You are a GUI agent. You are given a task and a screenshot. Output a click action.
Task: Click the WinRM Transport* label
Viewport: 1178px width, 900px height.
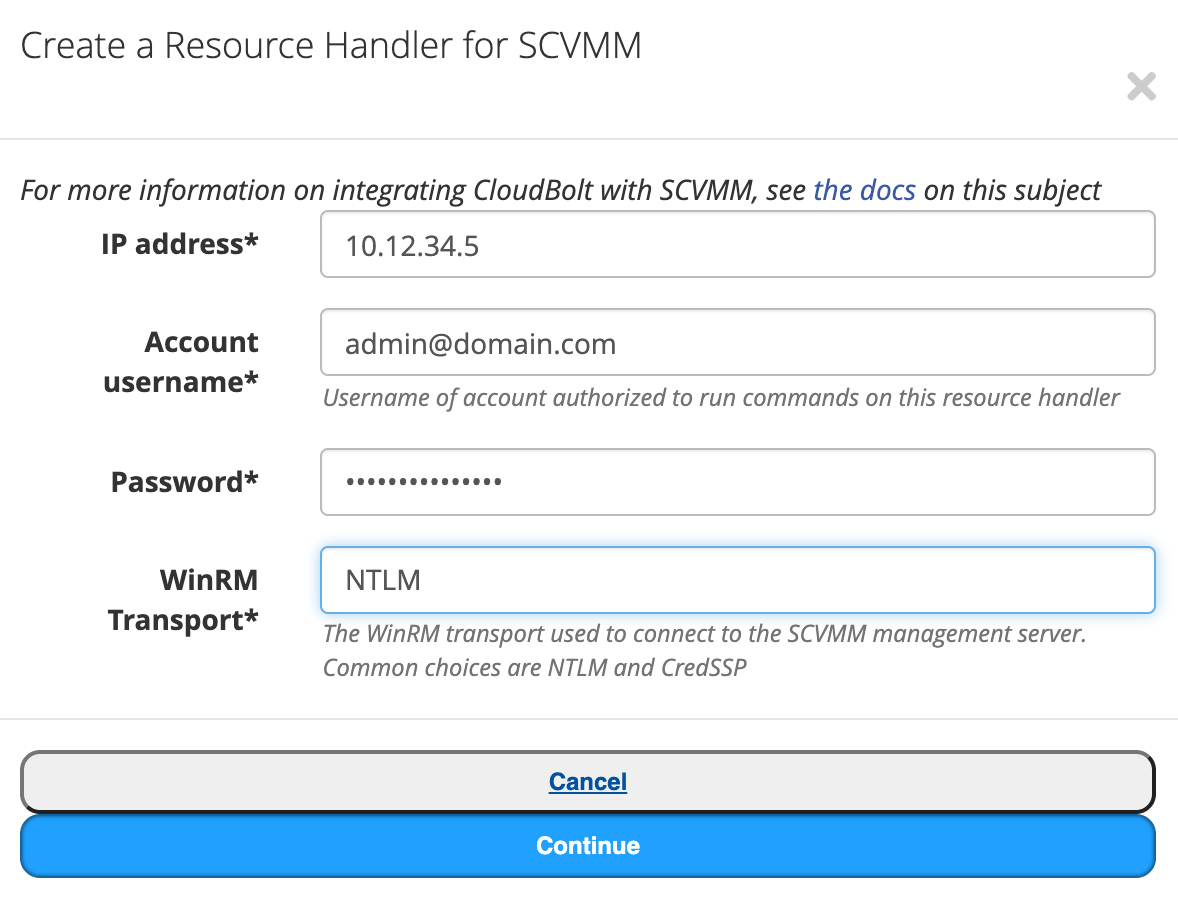[183, 600]
